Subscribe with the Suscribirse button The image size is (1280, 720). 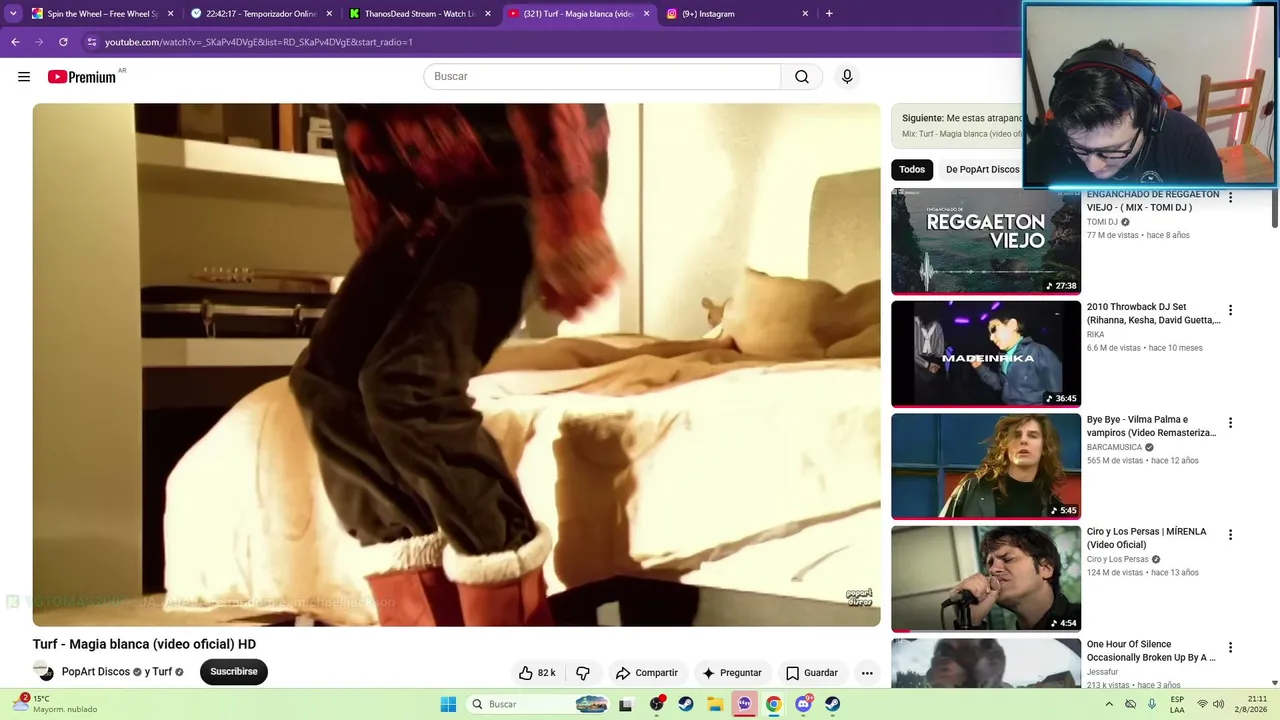(234, 672)
